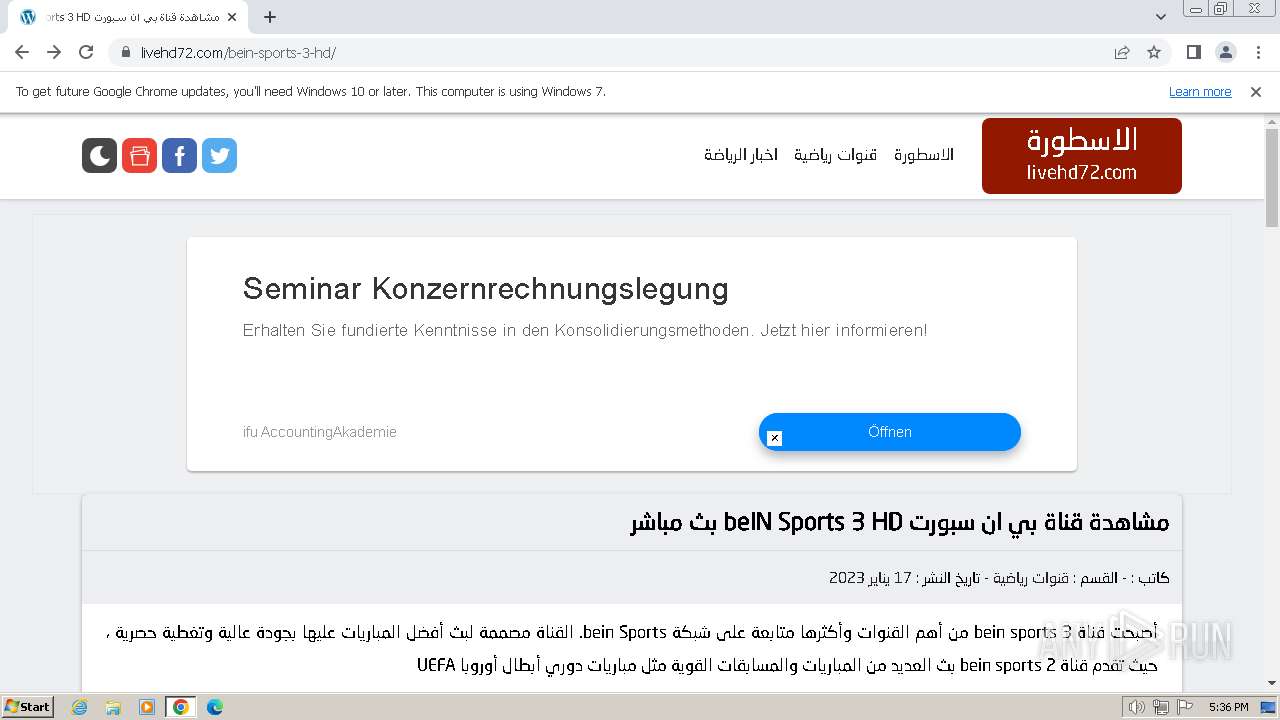Open File Explorer from taskbar

coord(113,707)
